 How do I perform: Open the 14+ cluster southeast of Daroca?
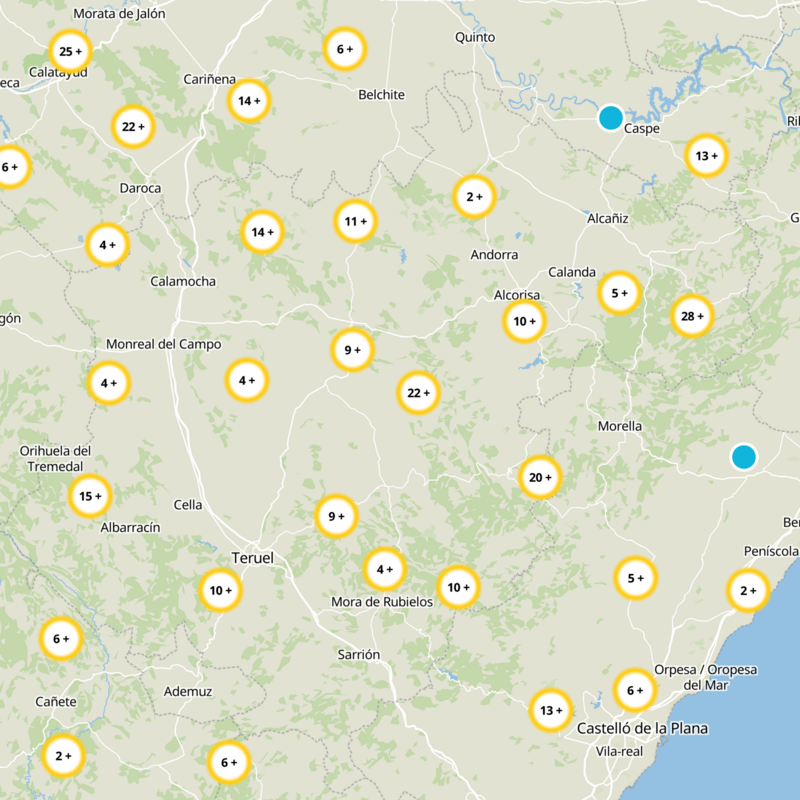(x=262, y=232)
